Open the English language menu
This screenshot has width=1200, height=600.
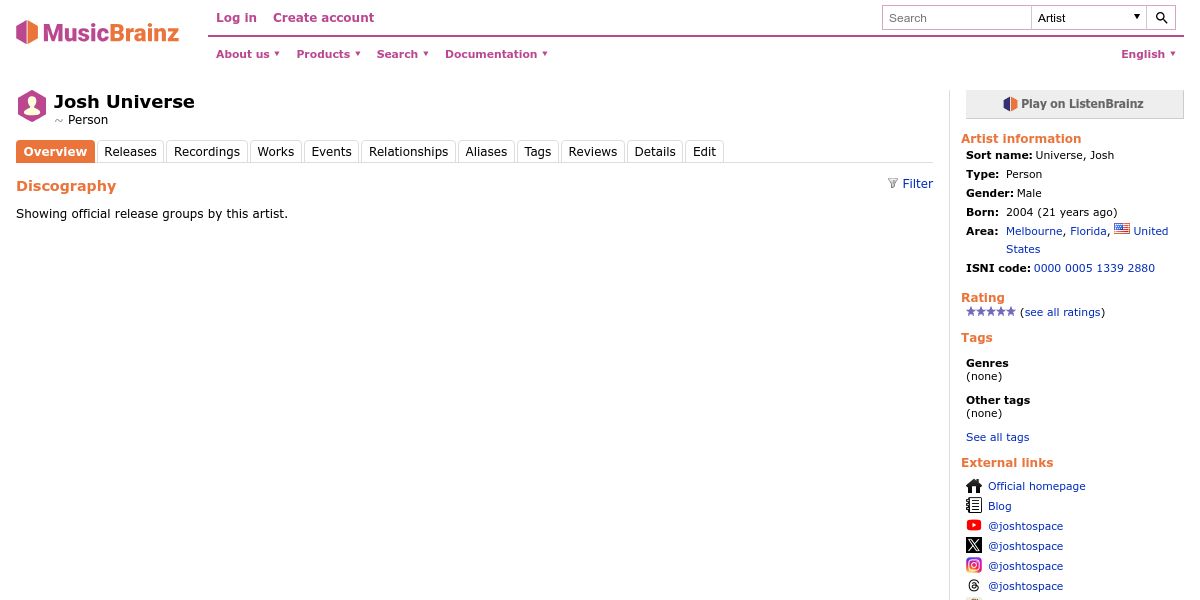[1148, 54]
